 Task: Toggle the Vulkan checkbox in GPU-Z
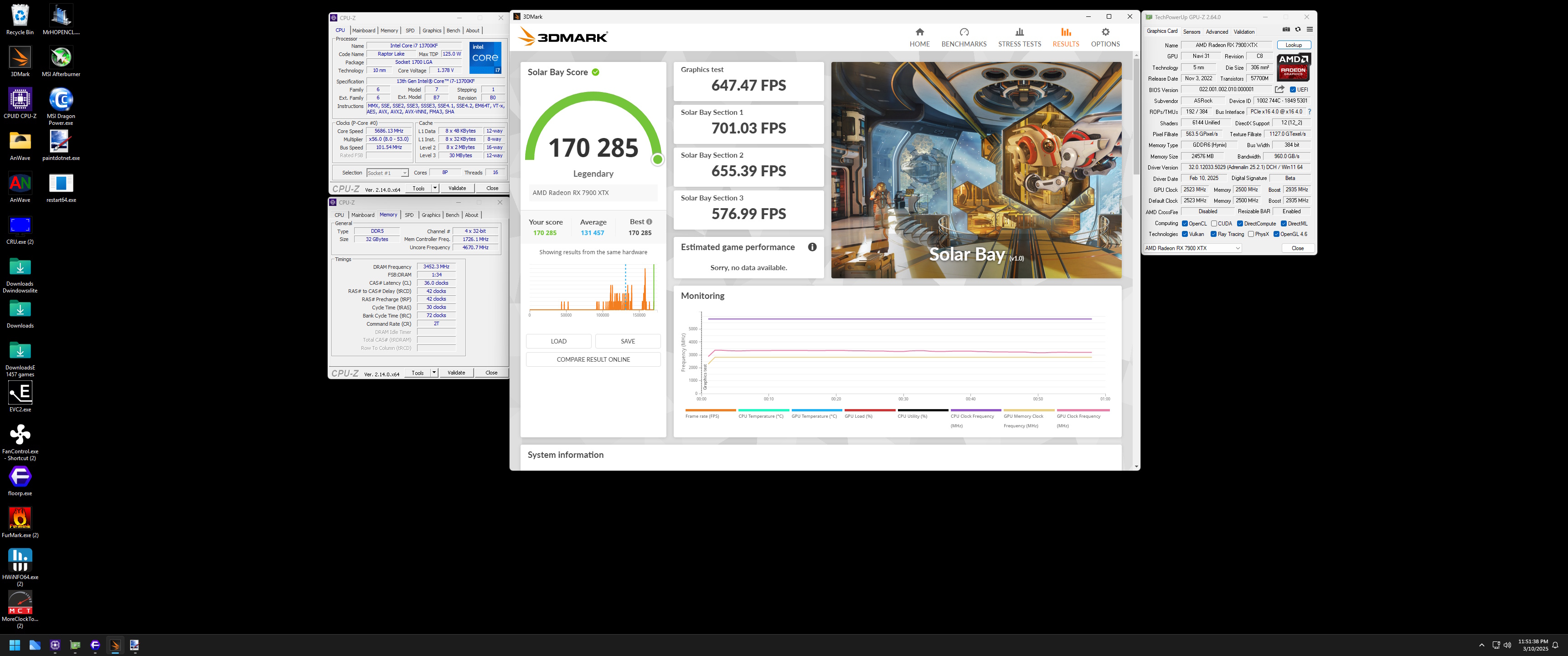pos(1185,234)
